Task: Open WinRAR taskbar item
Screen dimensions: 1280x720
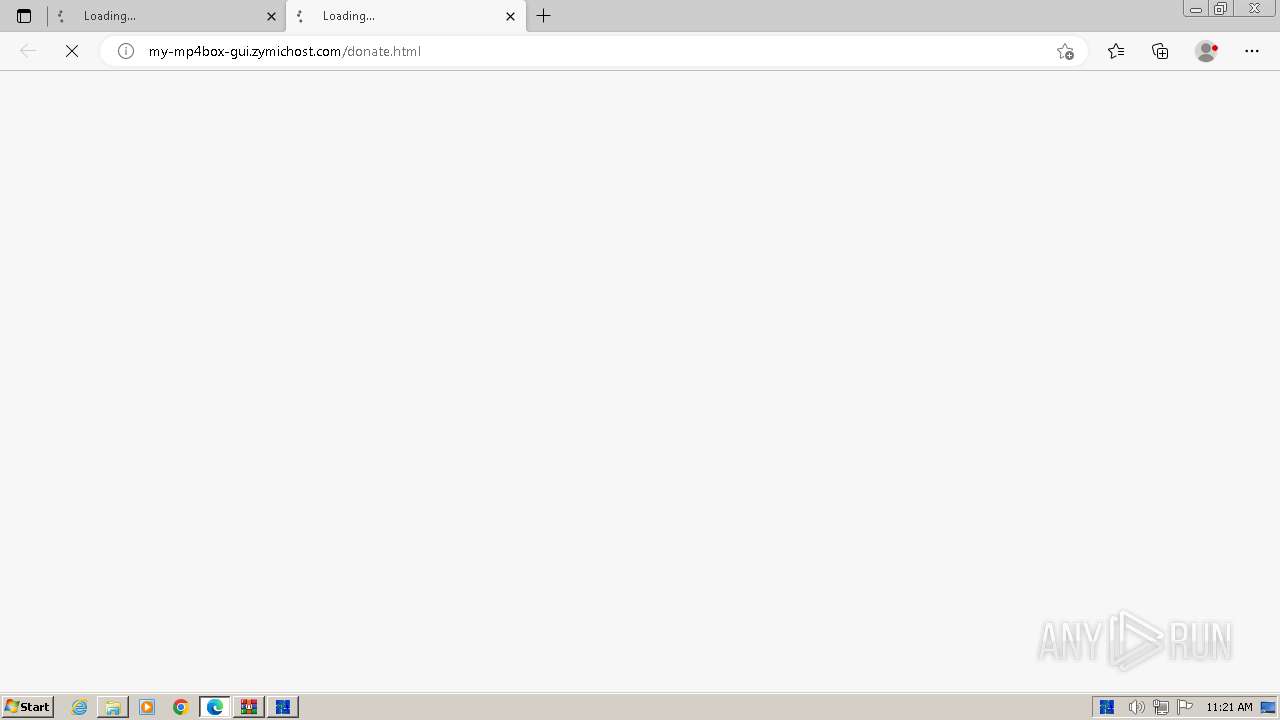Action: 249,707
